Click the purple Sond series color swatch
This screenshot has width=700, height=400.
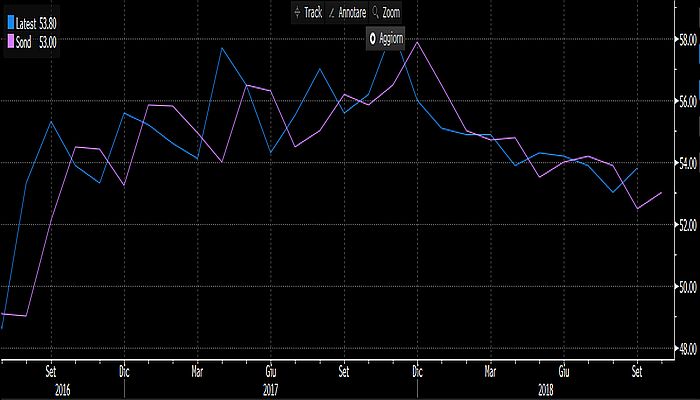click(x=10, y=42)
